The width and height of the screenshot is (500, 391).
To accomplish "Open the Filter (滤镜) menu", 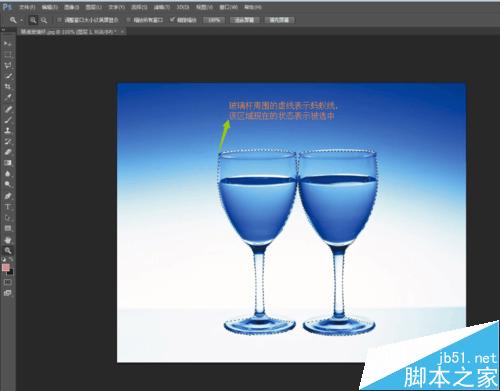I will 162,7.
